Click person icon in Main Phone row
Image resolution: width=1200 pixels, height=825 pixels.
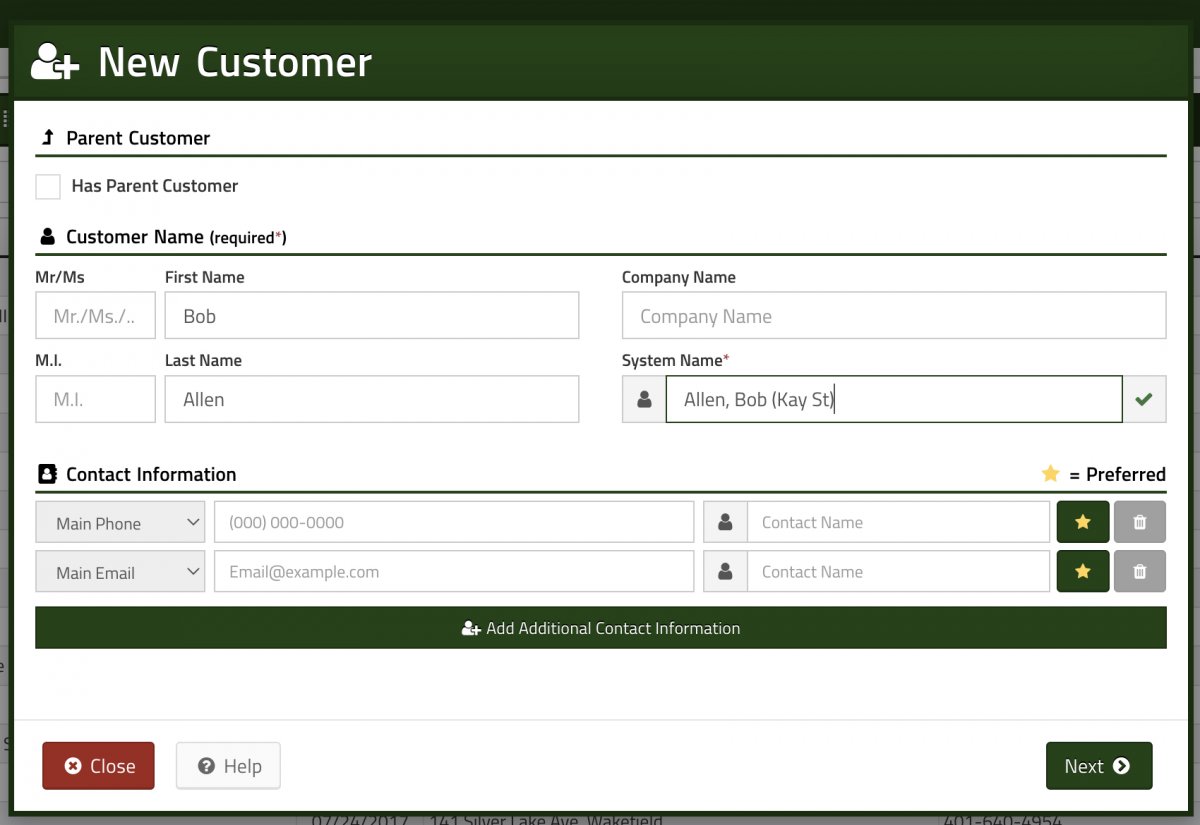[726, 522]
